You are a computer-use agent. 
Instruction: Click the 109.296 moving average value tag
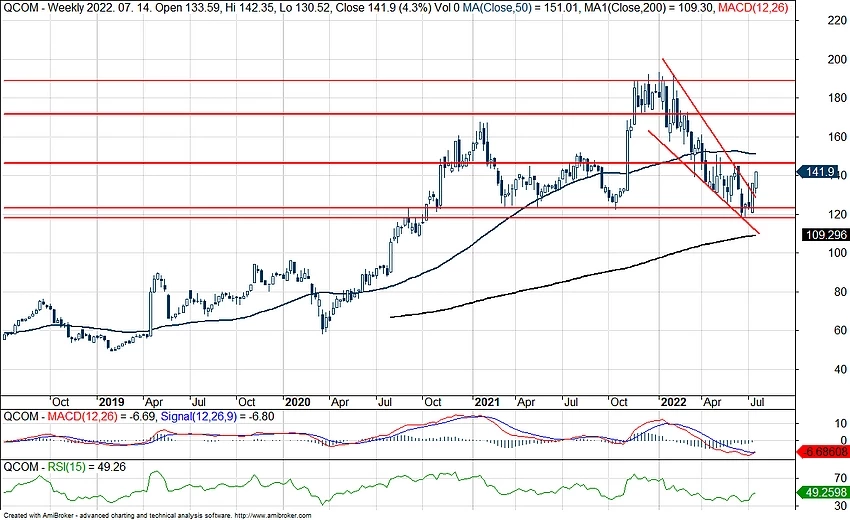[826, 235]
